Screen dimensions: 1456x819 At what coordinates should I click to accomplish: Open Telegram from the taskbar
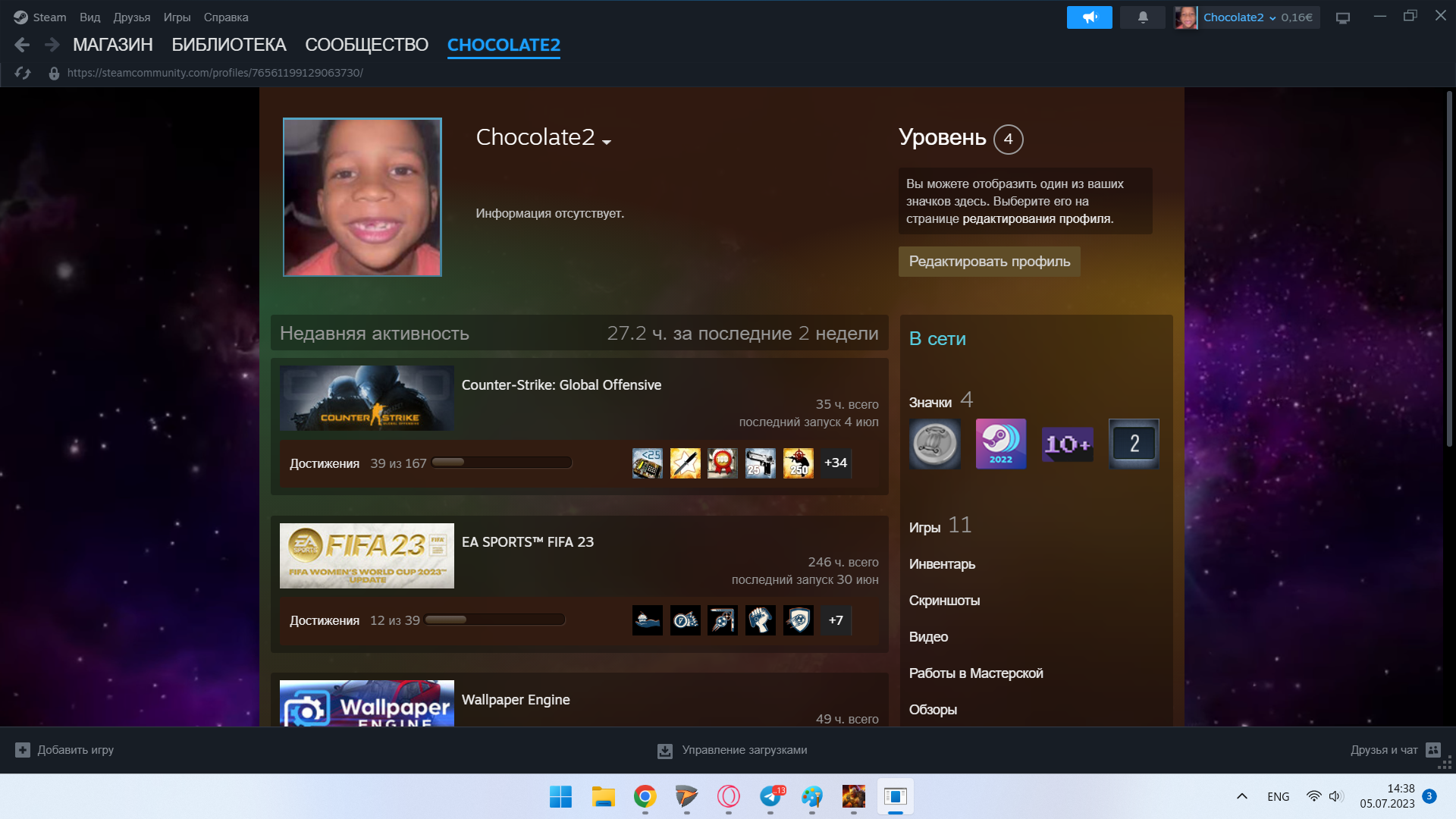770,796
